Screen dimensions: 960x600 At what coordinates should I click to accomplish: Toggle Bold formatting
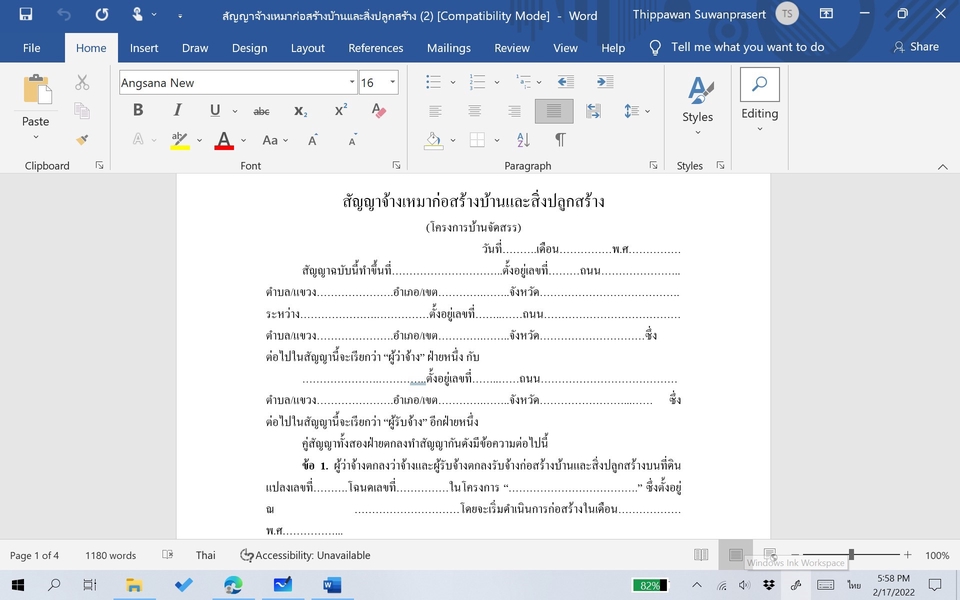(138, 110)
